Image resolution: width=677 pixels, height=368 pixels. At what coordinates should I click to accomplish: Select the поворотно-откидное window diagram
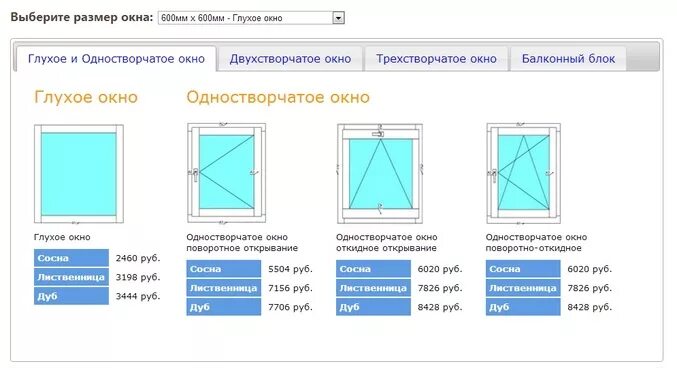pyautogui.click(x=523, y=173)
